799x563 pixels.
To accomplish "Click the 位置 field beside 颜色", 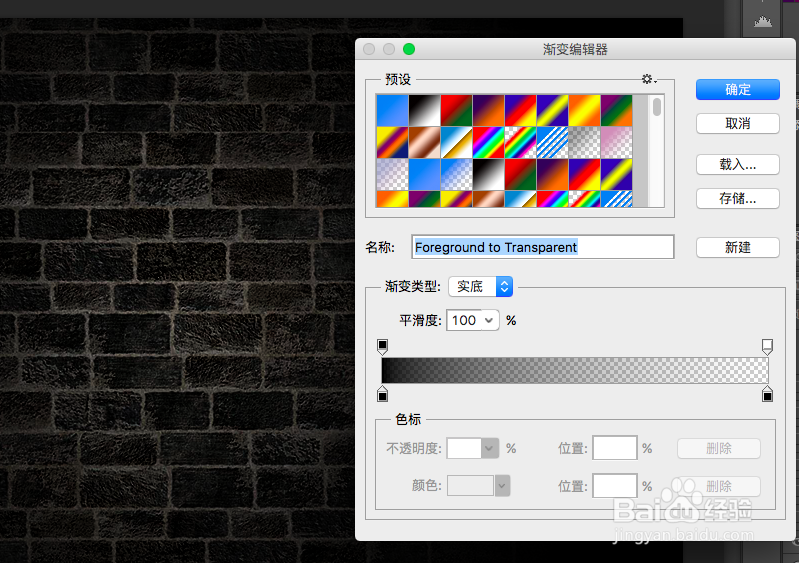I will [615, 486].
